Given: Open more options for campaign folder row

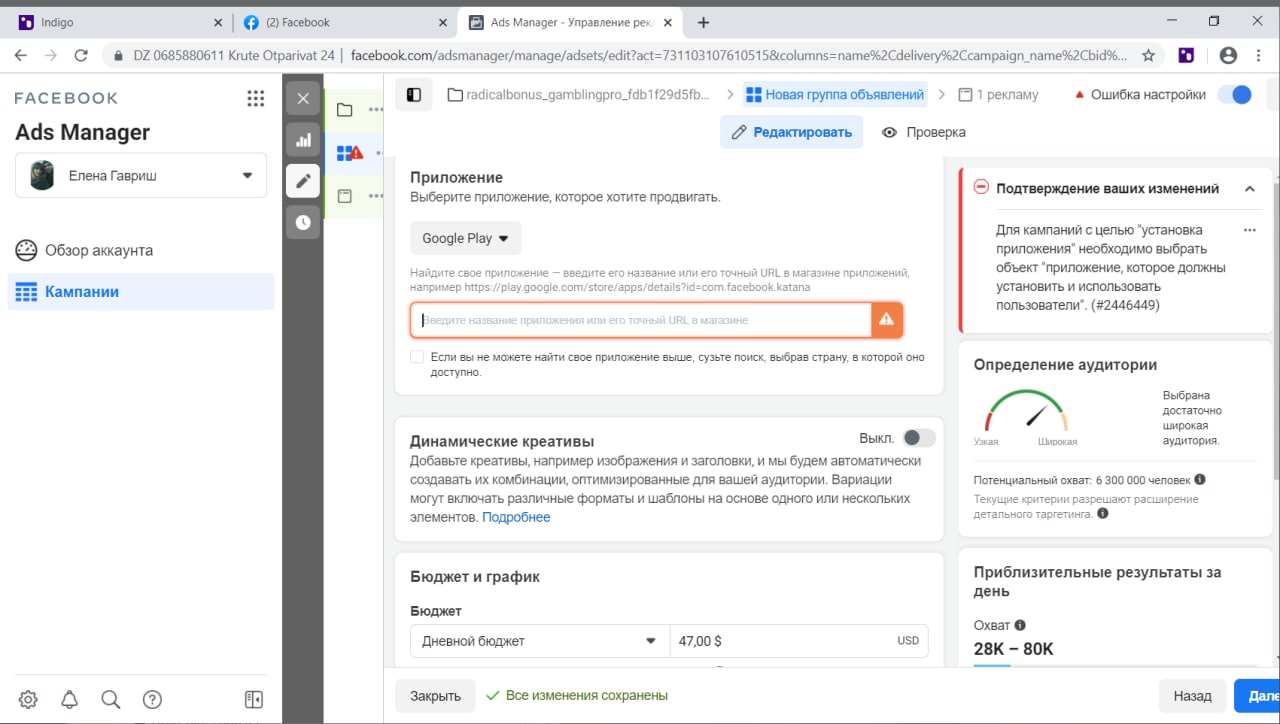Looking at the screenshot, I should coord(376,110).
